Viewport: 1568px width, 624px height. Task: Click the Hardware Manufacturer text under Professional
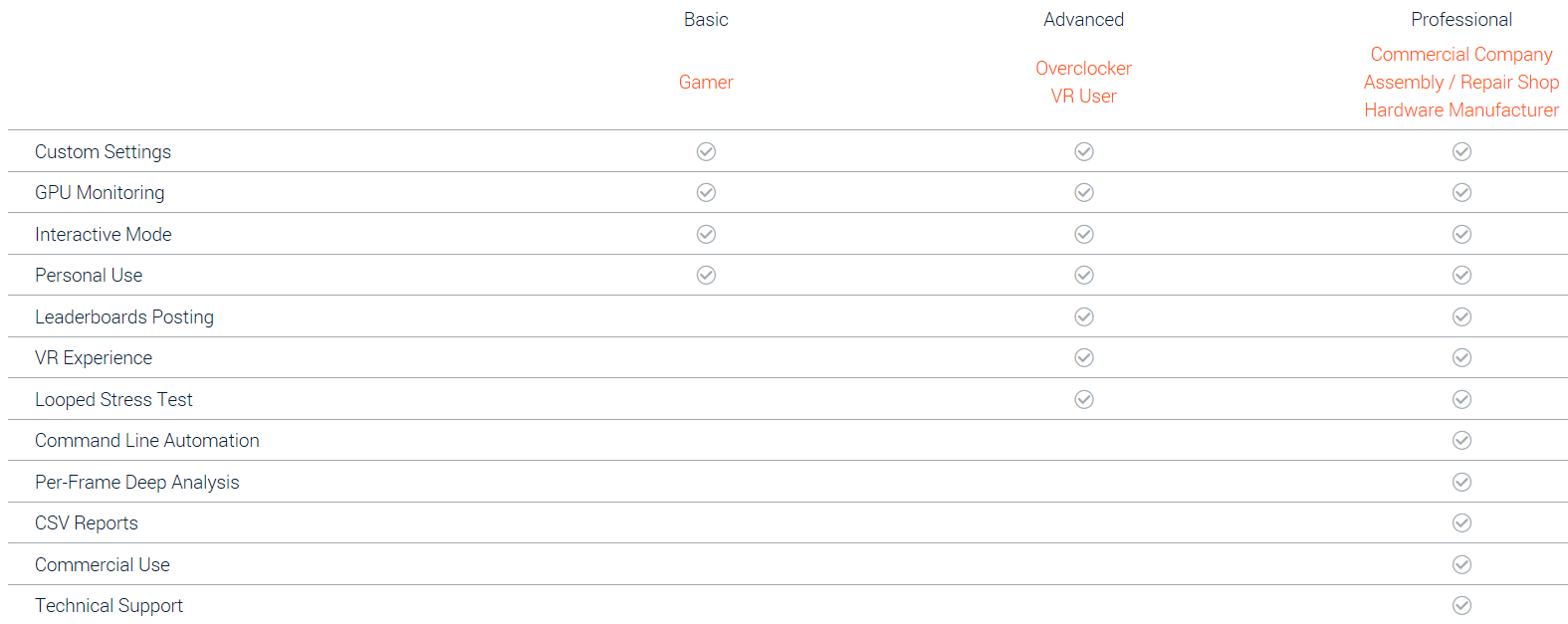pyautogui.click(x=1461, y=109)
